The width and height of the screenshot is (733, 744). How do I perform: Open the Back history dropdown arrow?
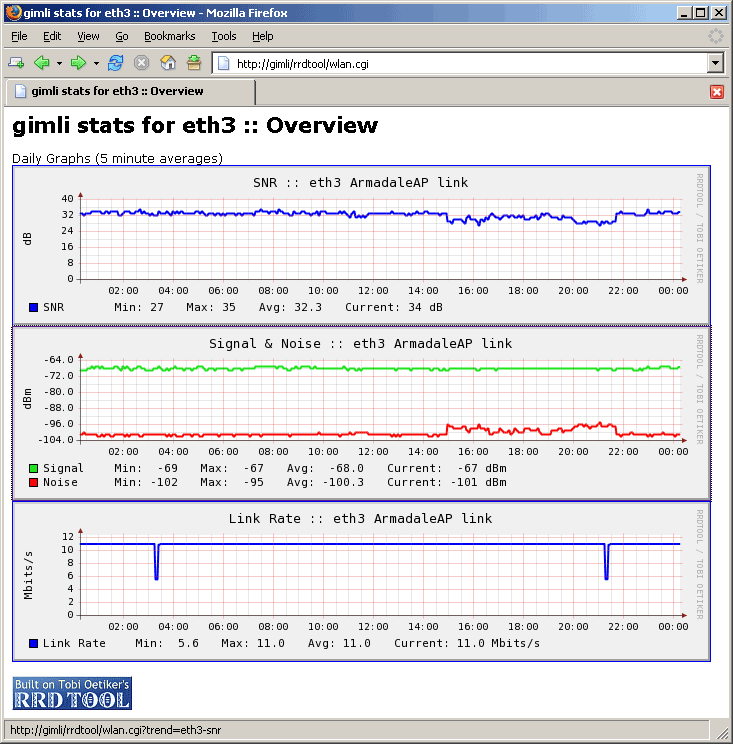tap(59, 63)
